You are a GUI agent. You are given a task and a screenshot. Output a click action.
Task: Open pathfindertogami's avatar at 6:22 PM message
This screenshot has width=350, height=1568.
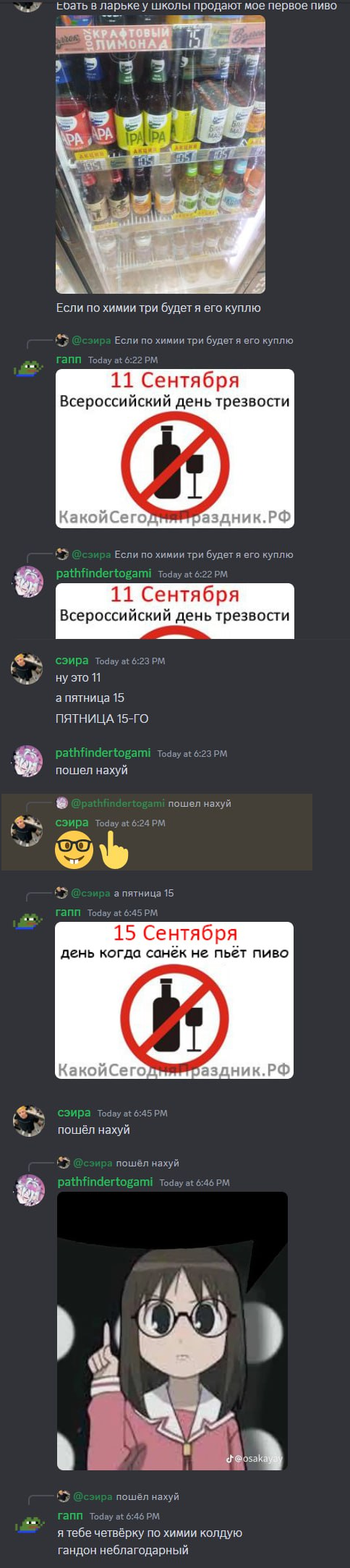pos(28,582)
